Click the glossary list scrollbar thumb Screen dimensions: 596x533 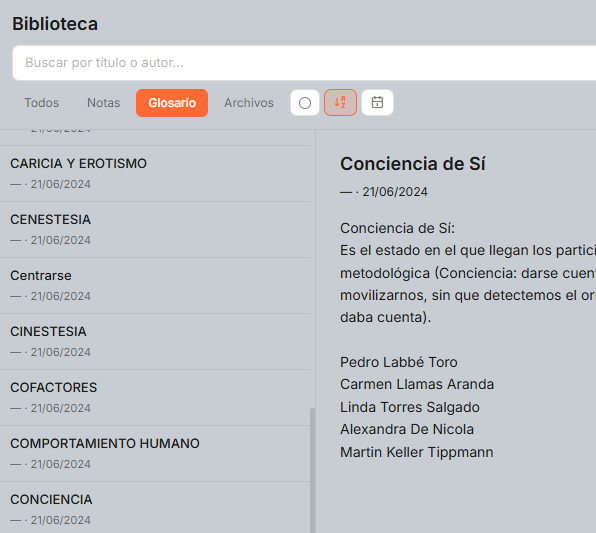point(312,471)
